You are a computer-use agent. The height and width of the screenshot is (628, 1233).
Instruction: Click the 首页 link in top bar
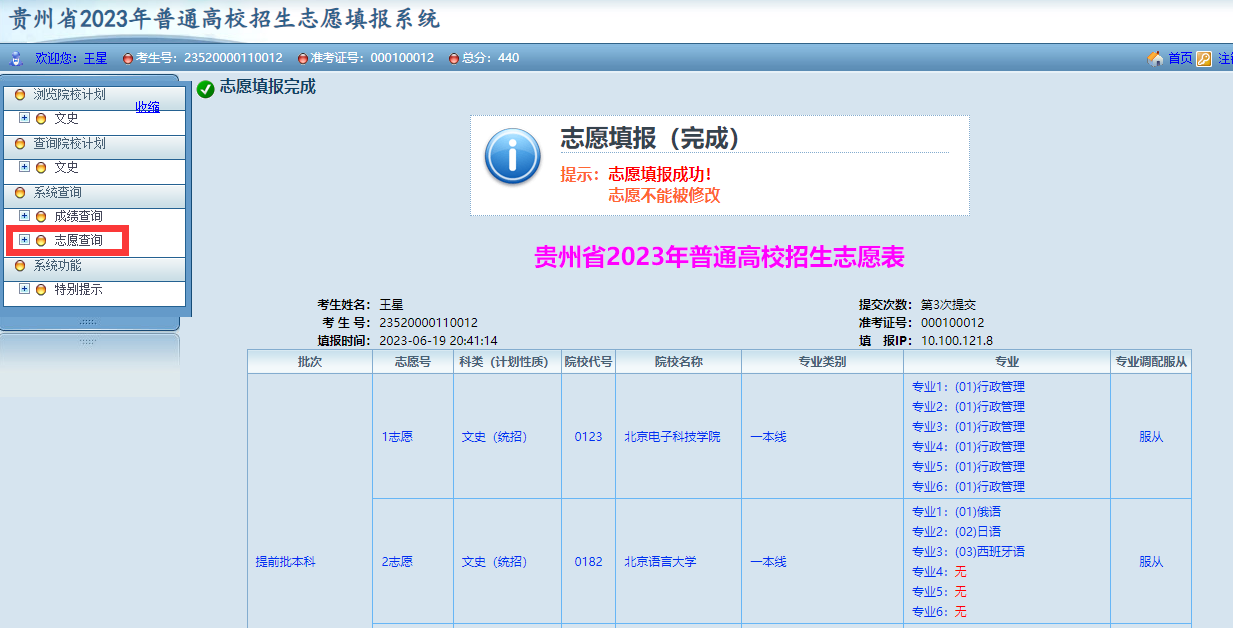[x=1180, y=58]
